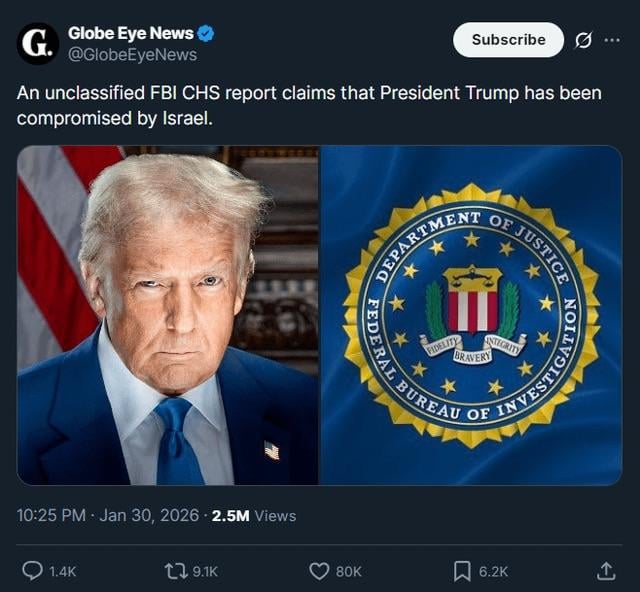Bookmark the post with bookmark icon
640x592 pixels.
coord(462,571)
